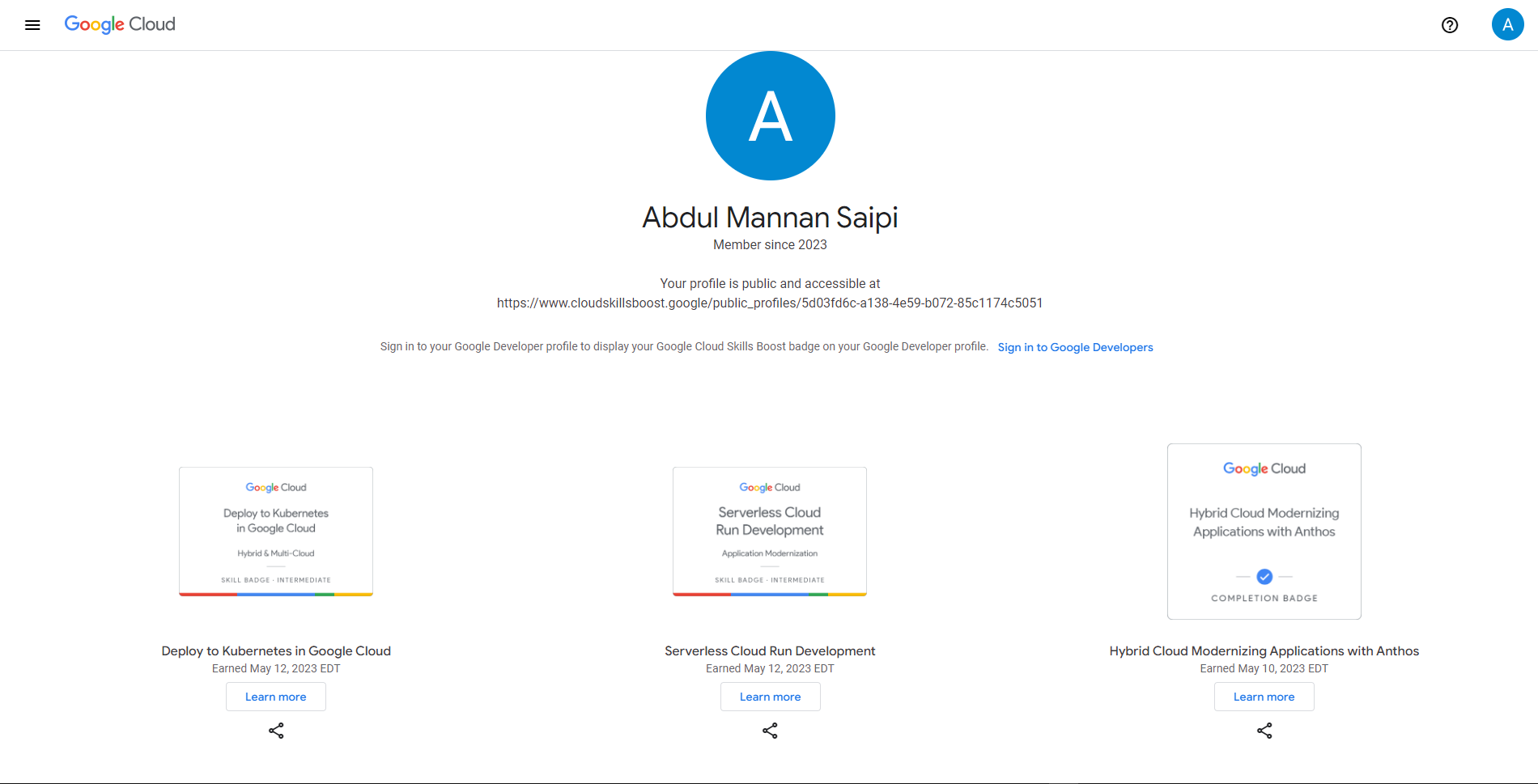The height and width of the screenshot is (784, 1538).
Task: Click the Abdul Mannan Saipi profile name
Action: point(770,218)
